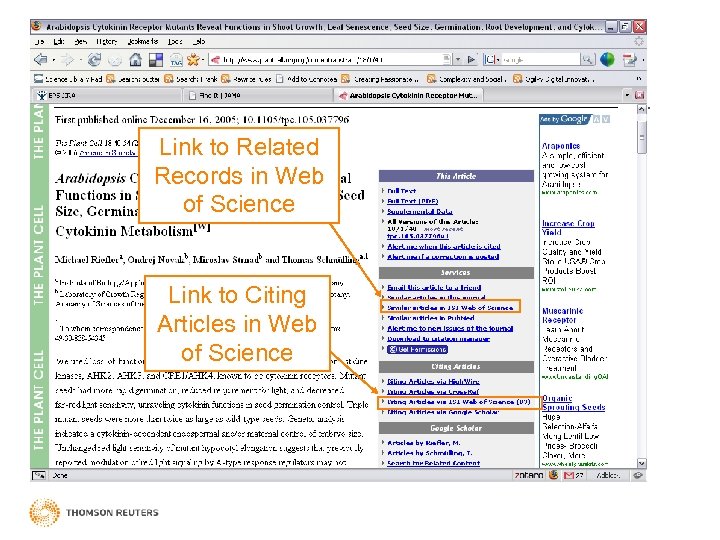This screenshot has width=720, height=540.
Task: Click 'Search for Related Content' link
Action: (x=433, y=463)
